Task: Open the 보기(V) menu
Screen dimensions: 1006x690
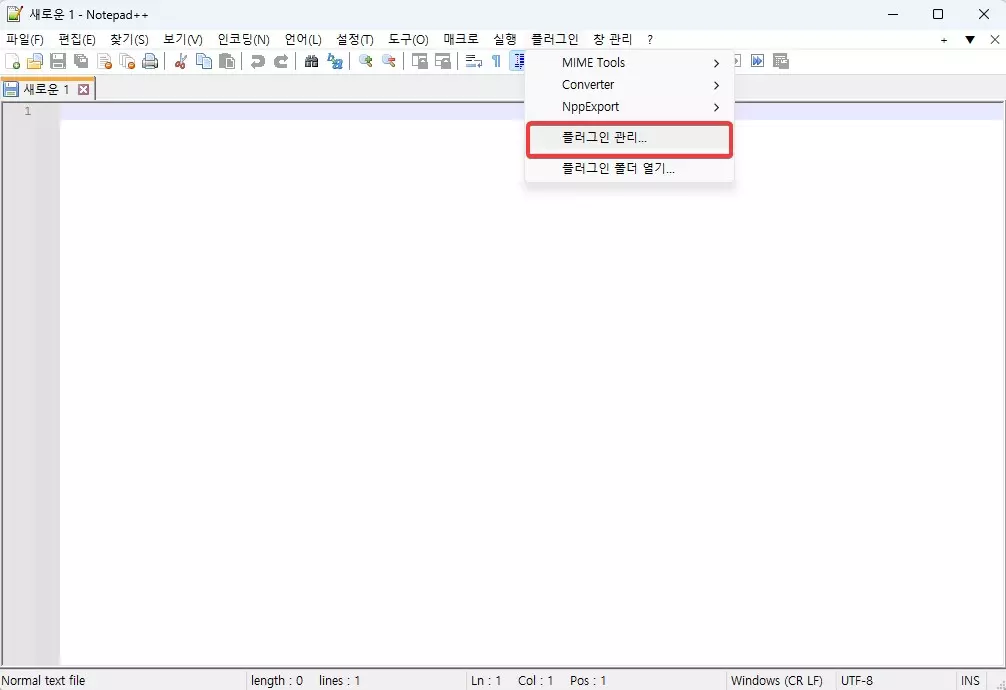Action: [x=183, y=40]
